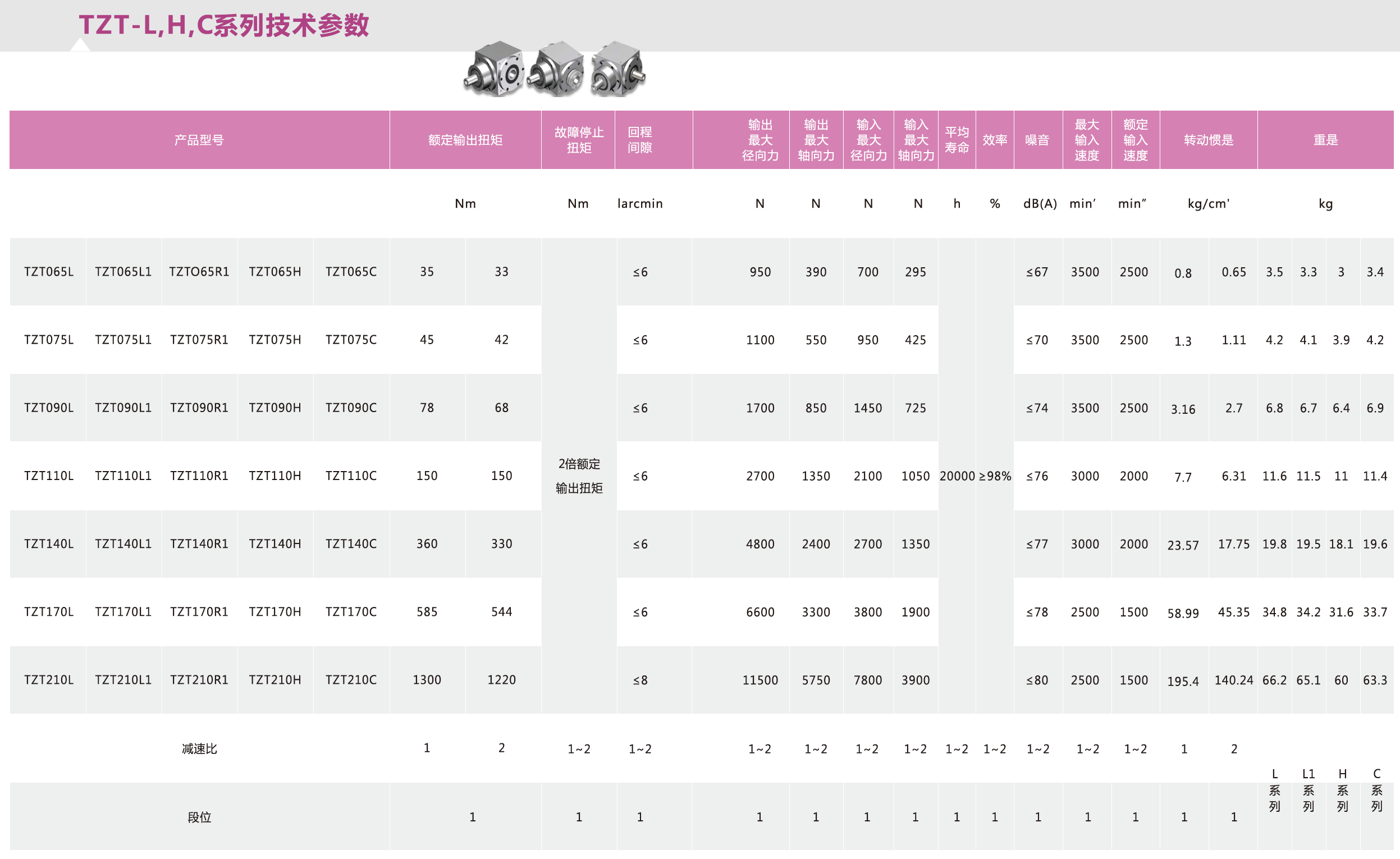Click the first gearbox product image

coord(494,69)
